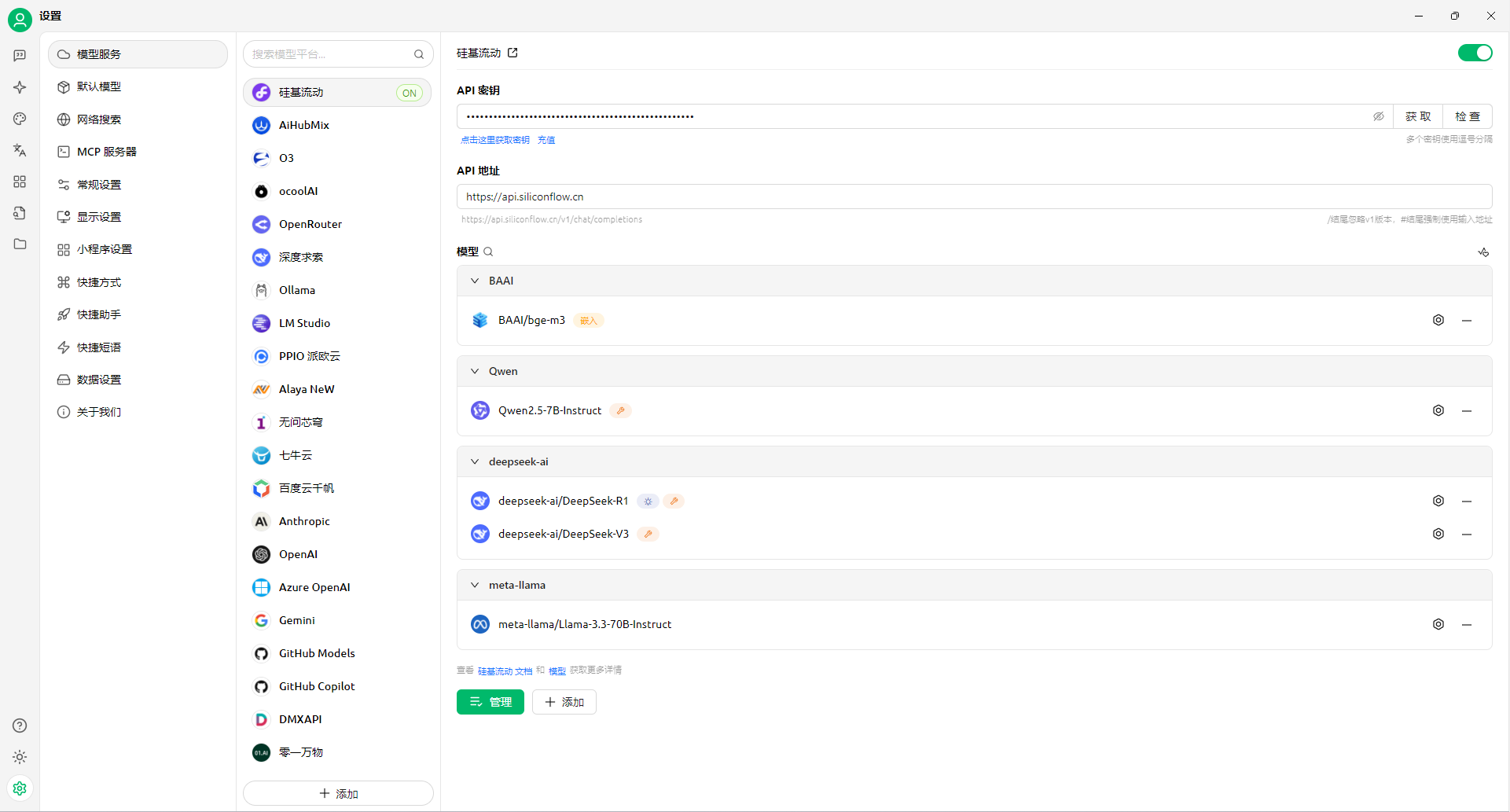This screenshot has width=1510, height=812.
Task: Switch theme using the sun icon
Action: click(20, 757)
